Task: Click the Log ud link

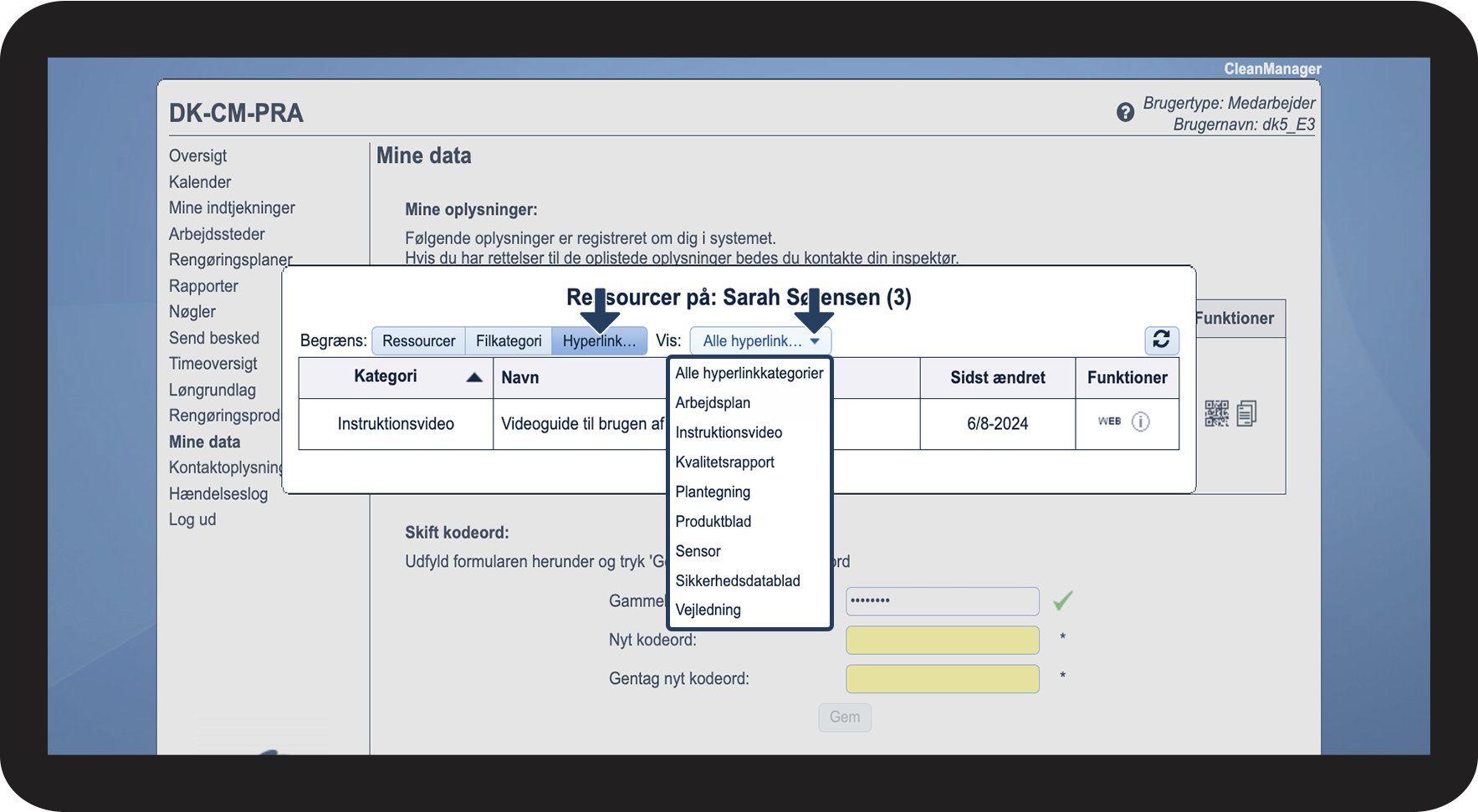Action: [192, 519]
